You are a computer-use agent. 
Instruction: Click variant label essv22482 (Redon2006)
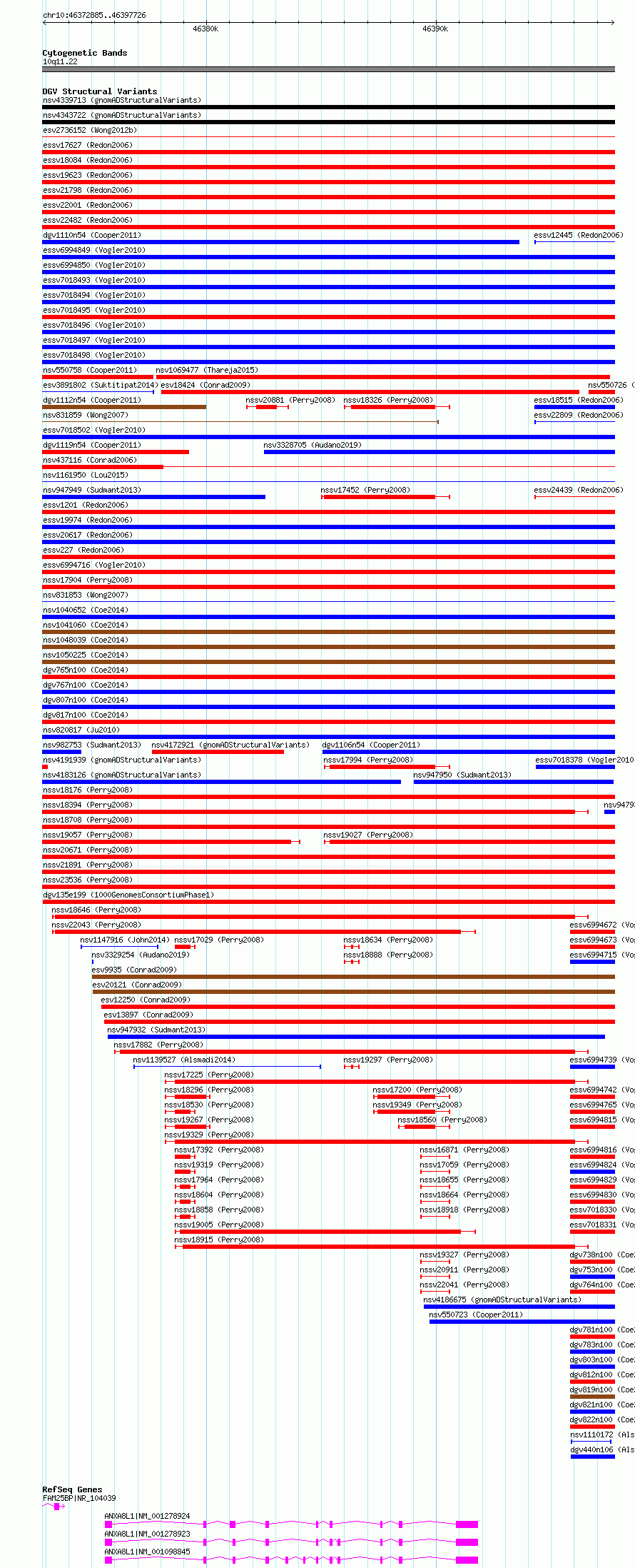pos(88,220)
